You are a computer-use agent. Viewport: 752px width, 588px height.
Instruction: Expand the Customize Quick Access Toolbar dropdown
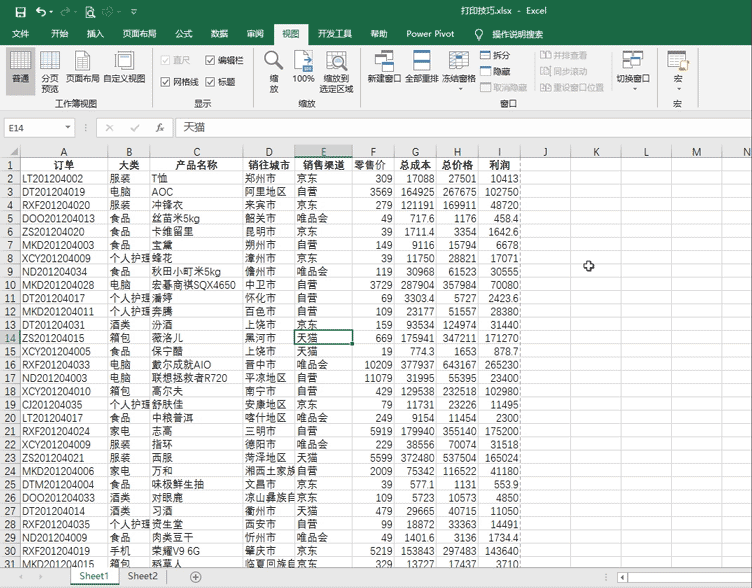[134, 12]
